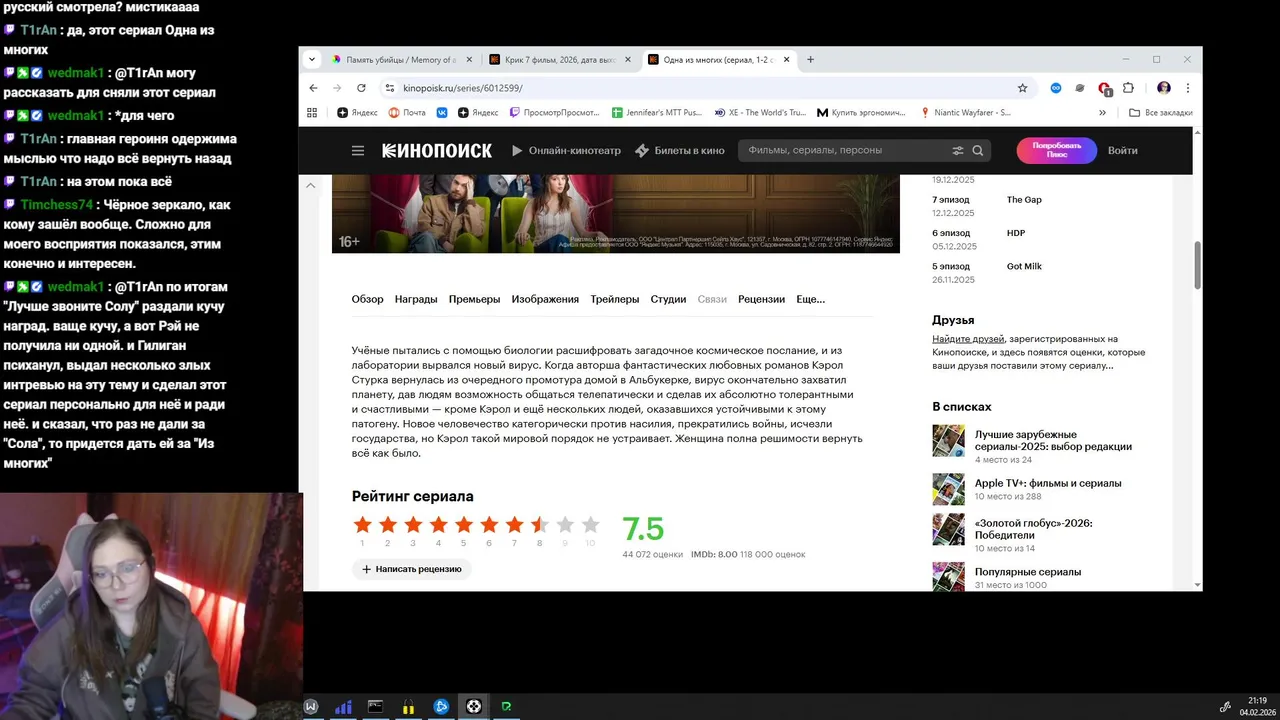This screenshot has width=1280, height=720.
Task: Click the pen icon in system tray
Action: pyautogui.click(x=1225, y=706)
